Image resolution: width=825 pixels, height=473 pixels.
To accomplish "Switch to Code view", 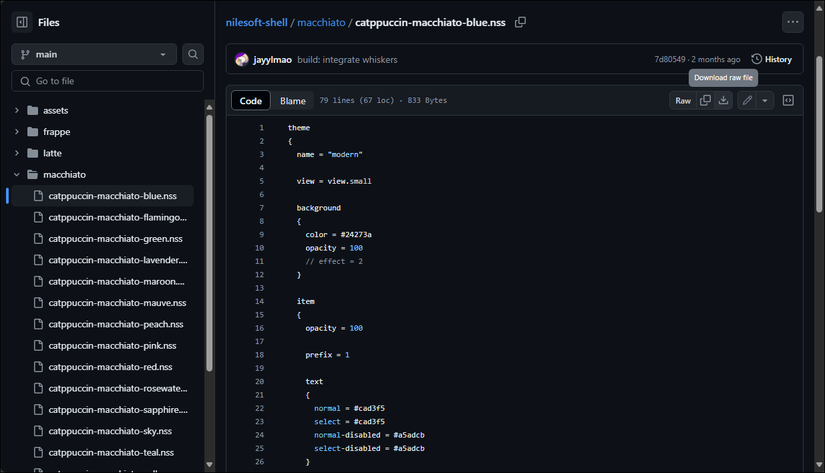I will [251, 101].
